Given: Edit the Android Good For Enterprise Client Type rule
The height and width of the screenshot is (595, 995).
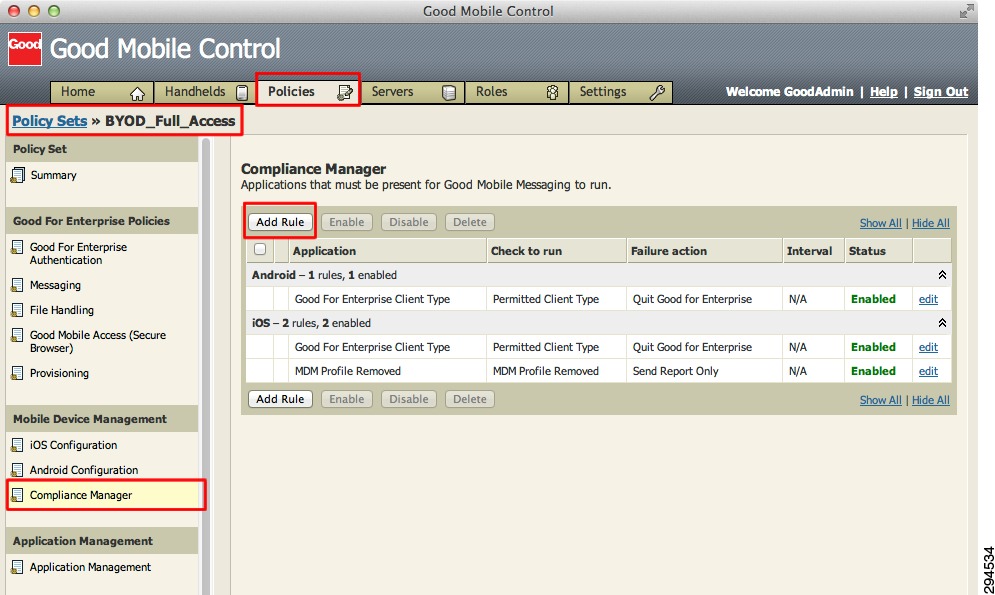Looking at the screenshot, I should point(928,299).
